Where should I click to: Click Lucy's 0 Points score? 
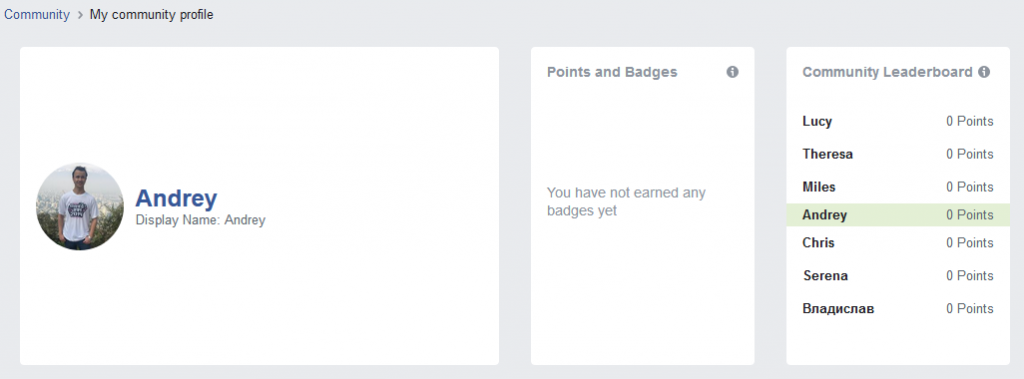pyautogui.click(x=970, y=122)
